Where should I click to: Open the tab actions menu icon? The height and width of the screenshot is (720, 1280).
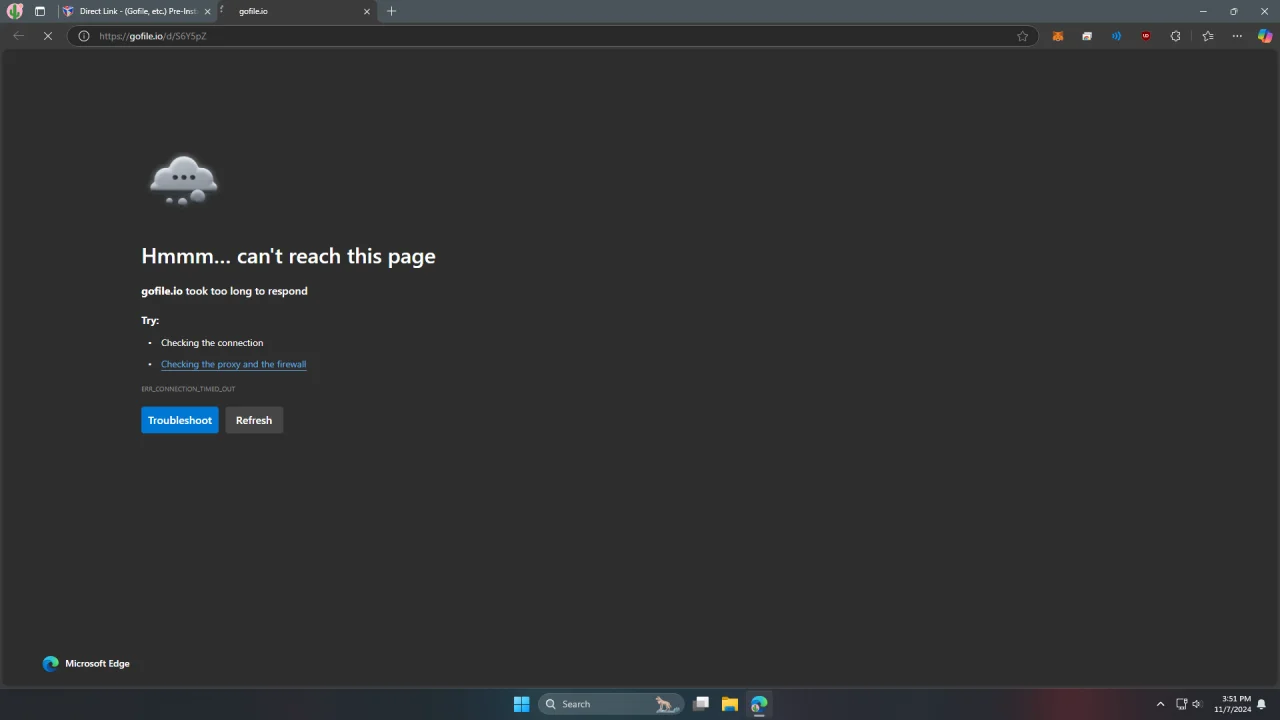40,11
